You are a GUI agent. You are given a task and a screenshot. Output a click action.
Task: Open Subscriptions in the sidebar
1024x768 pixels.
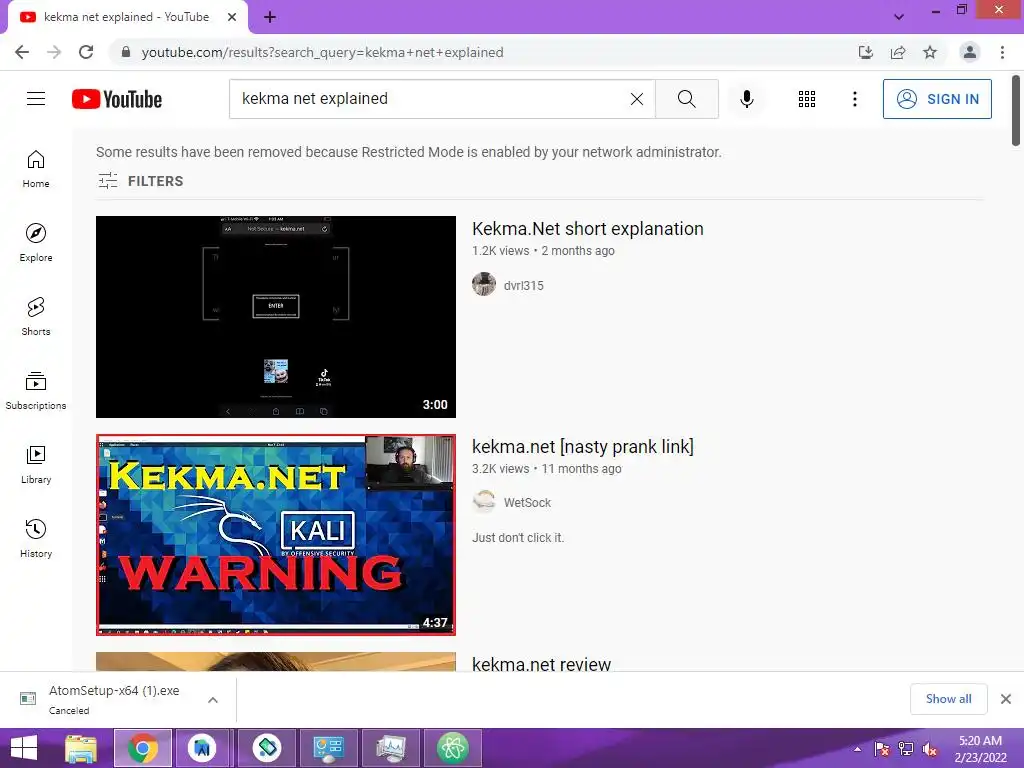tap(36, 390)
